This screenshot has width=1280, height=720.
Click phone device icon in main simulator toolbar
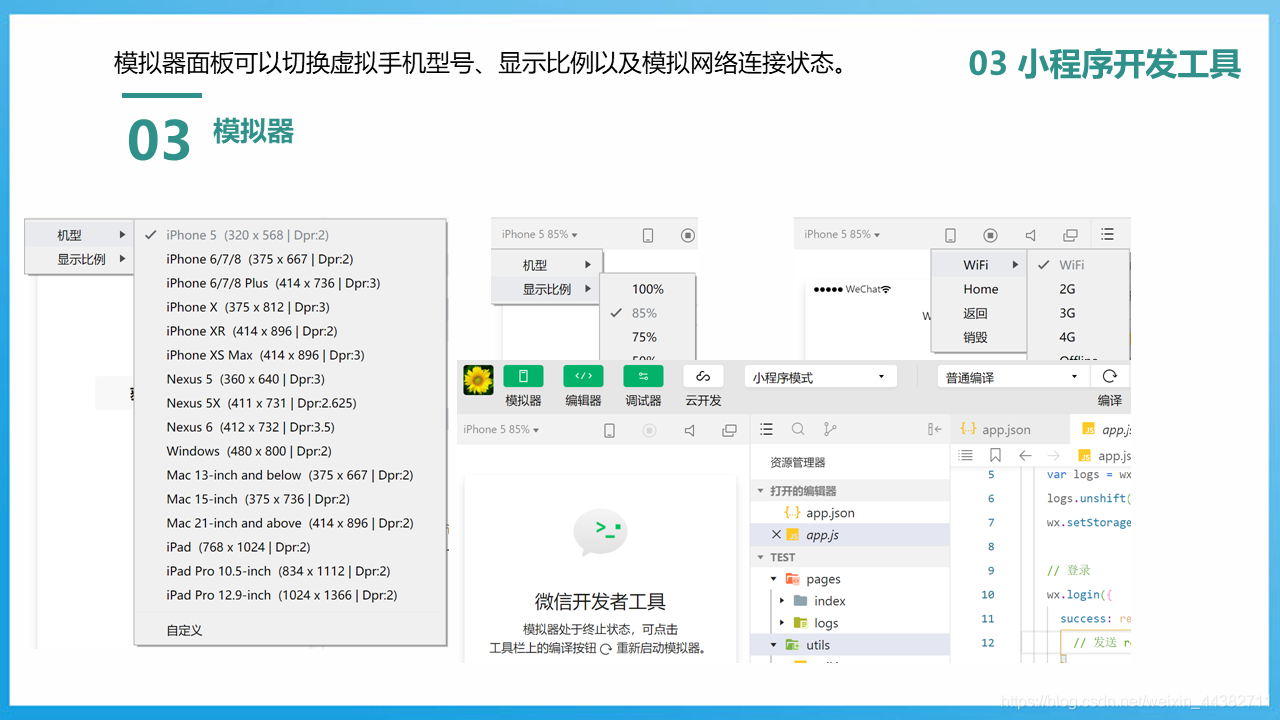point(609,430)
